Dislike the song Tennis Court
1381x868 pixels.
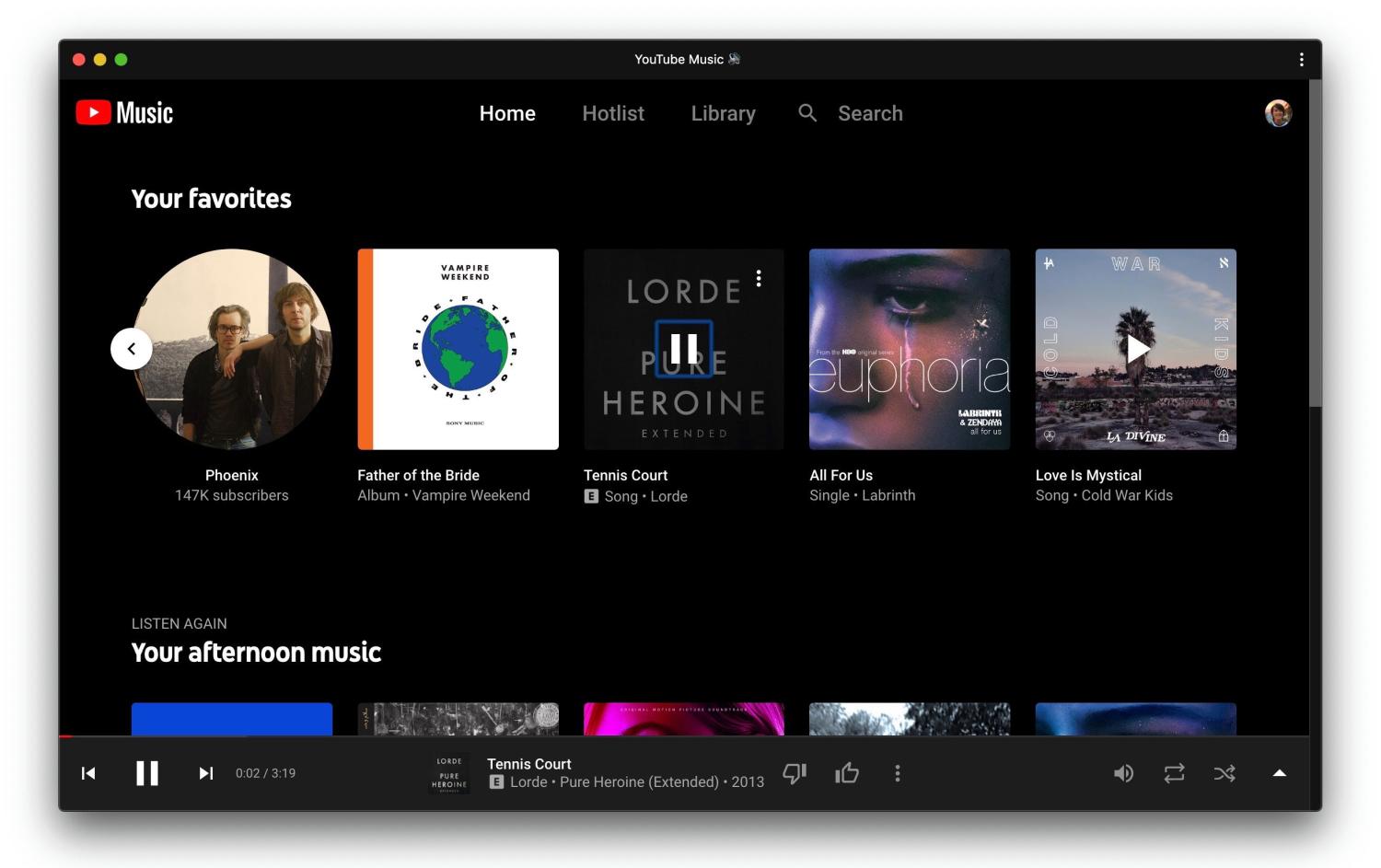[x=795, y=773]
